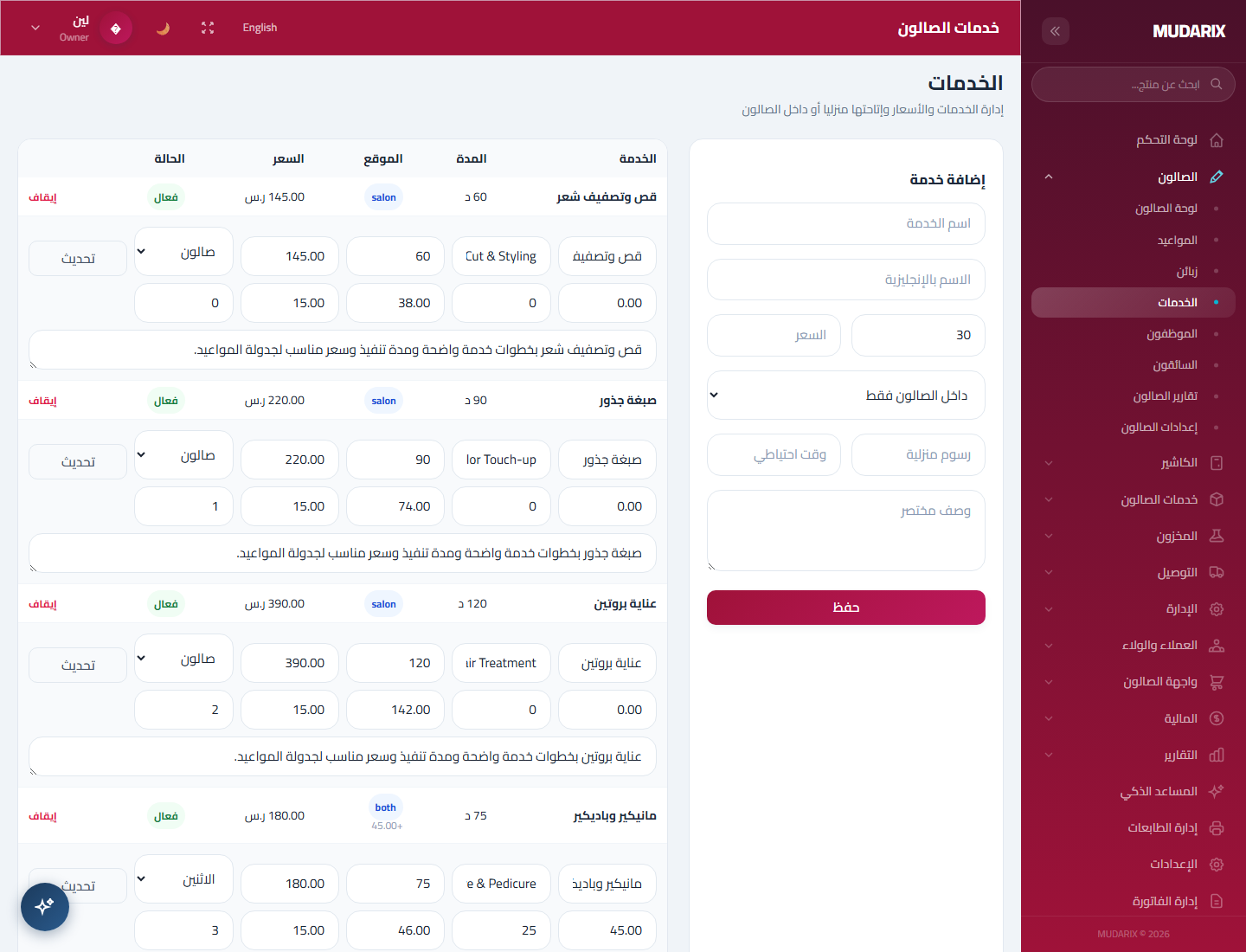Click إيقاف for the صبغة جذور service
The height and width of the screenshot is (952, 1246).
[42, 401]
